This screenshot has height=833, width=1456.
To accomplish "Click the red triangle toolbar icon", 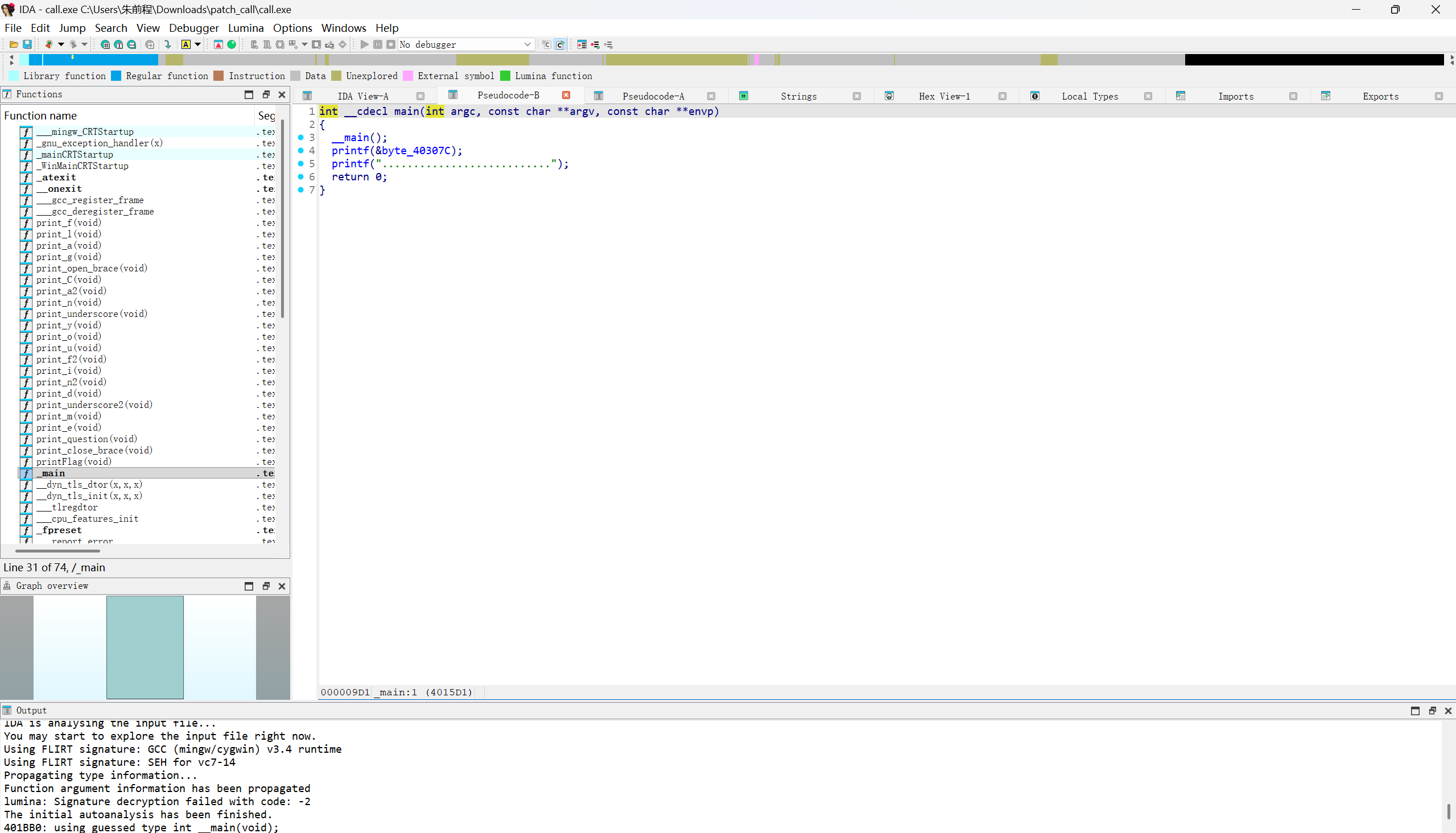I will pos(218,44).
